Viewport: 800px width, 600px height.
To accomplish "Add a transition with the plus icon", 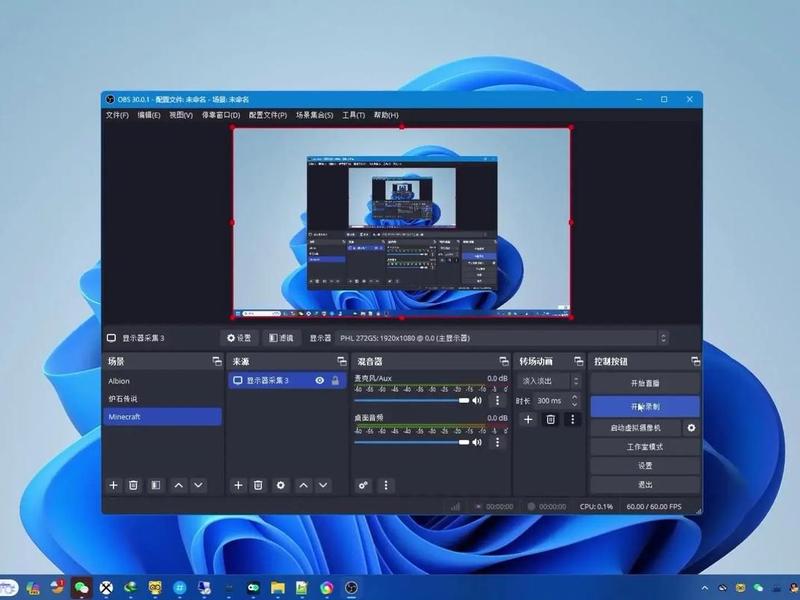I will [528, 419].
